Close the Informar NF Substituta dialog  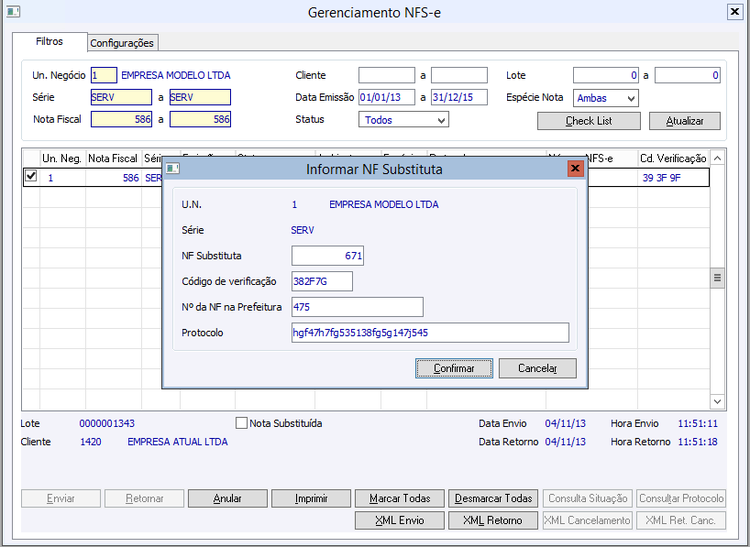coord(575,168)
